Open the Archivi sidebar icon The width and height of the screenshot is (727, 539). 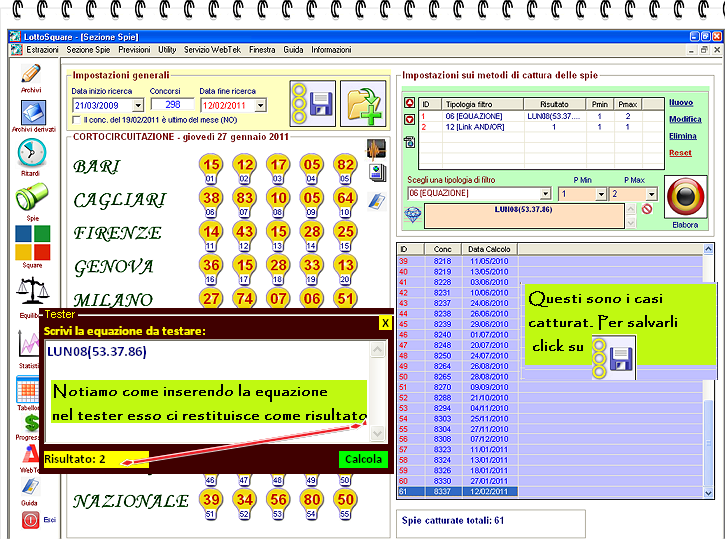click(30, 76)
